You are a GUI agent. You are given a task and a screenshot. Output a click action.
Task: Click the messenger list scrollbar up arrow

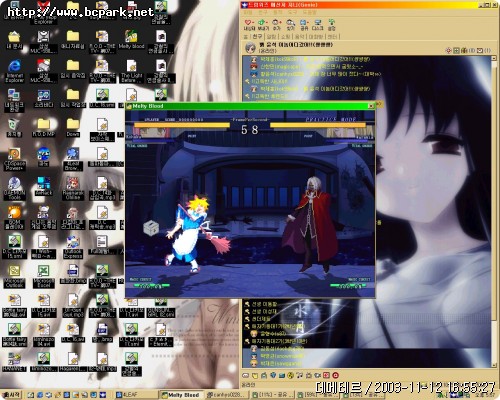[494, 59]
